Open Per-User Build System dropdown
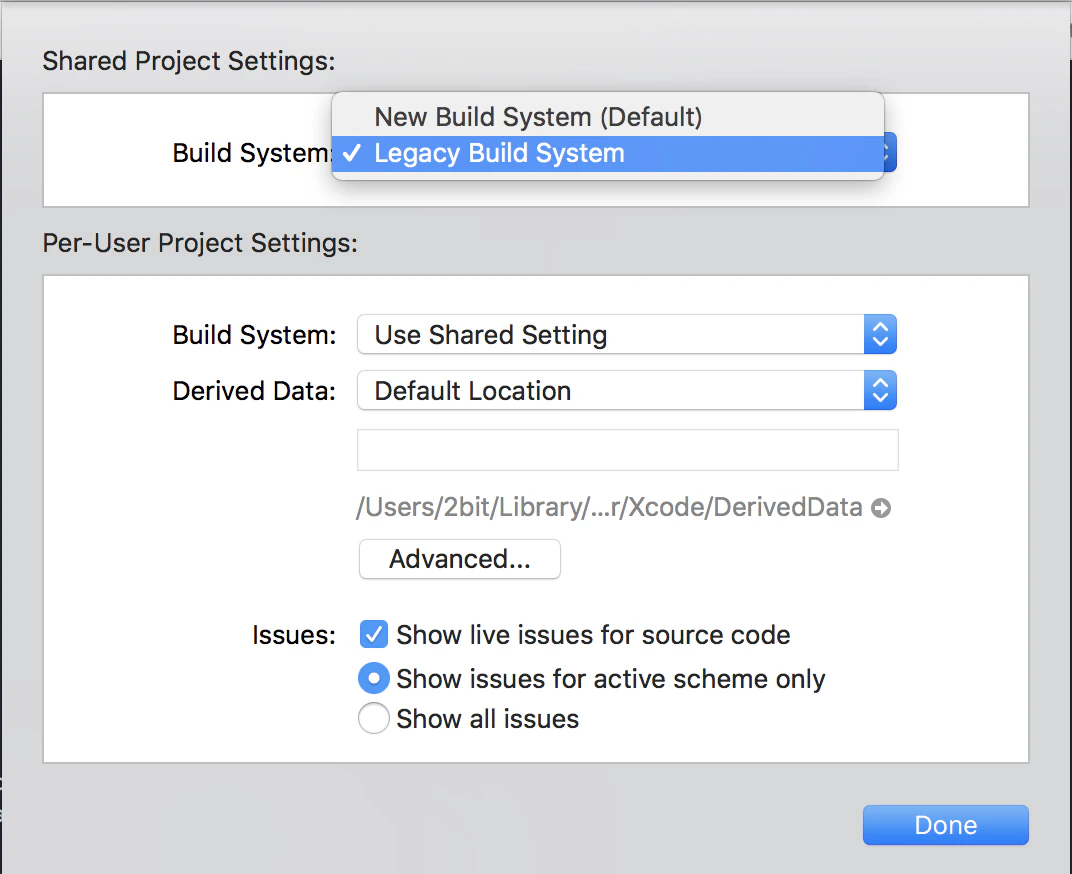This screenshot has width=1072, height=874. point(626,334)
